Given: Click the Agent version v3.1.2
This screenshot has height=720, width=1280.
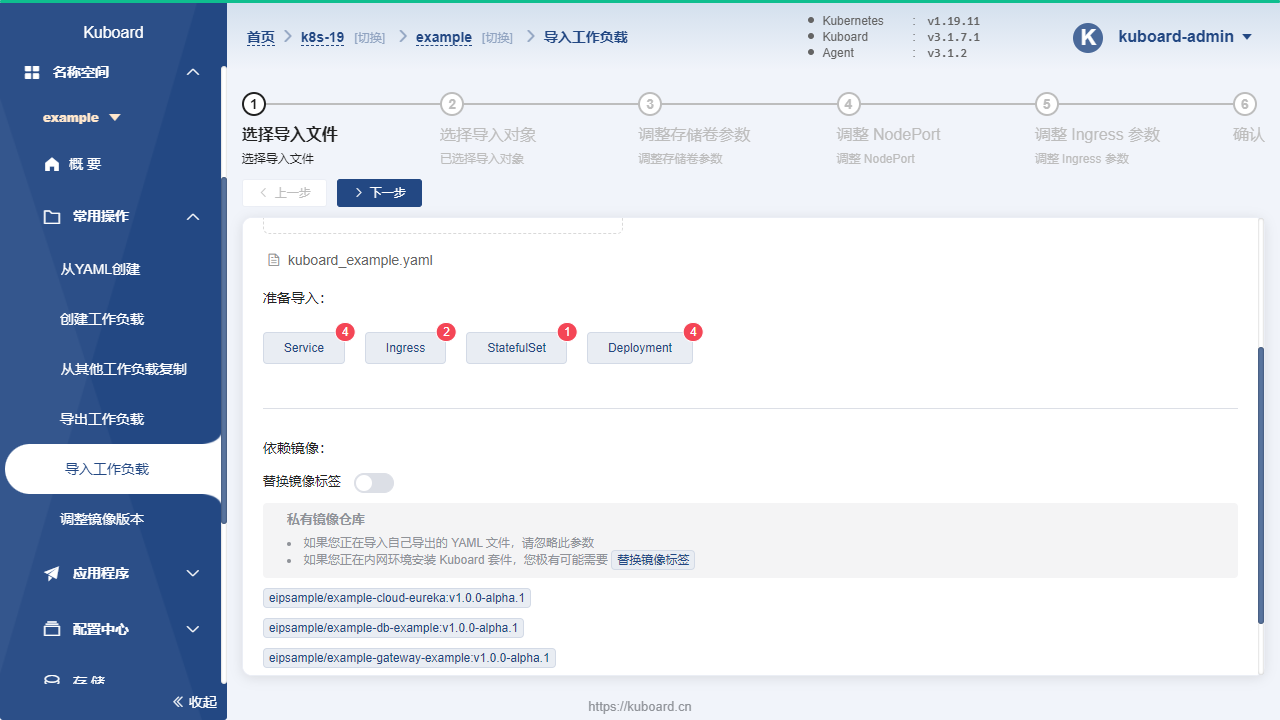Looking at the screenshot, I should 947,53.
